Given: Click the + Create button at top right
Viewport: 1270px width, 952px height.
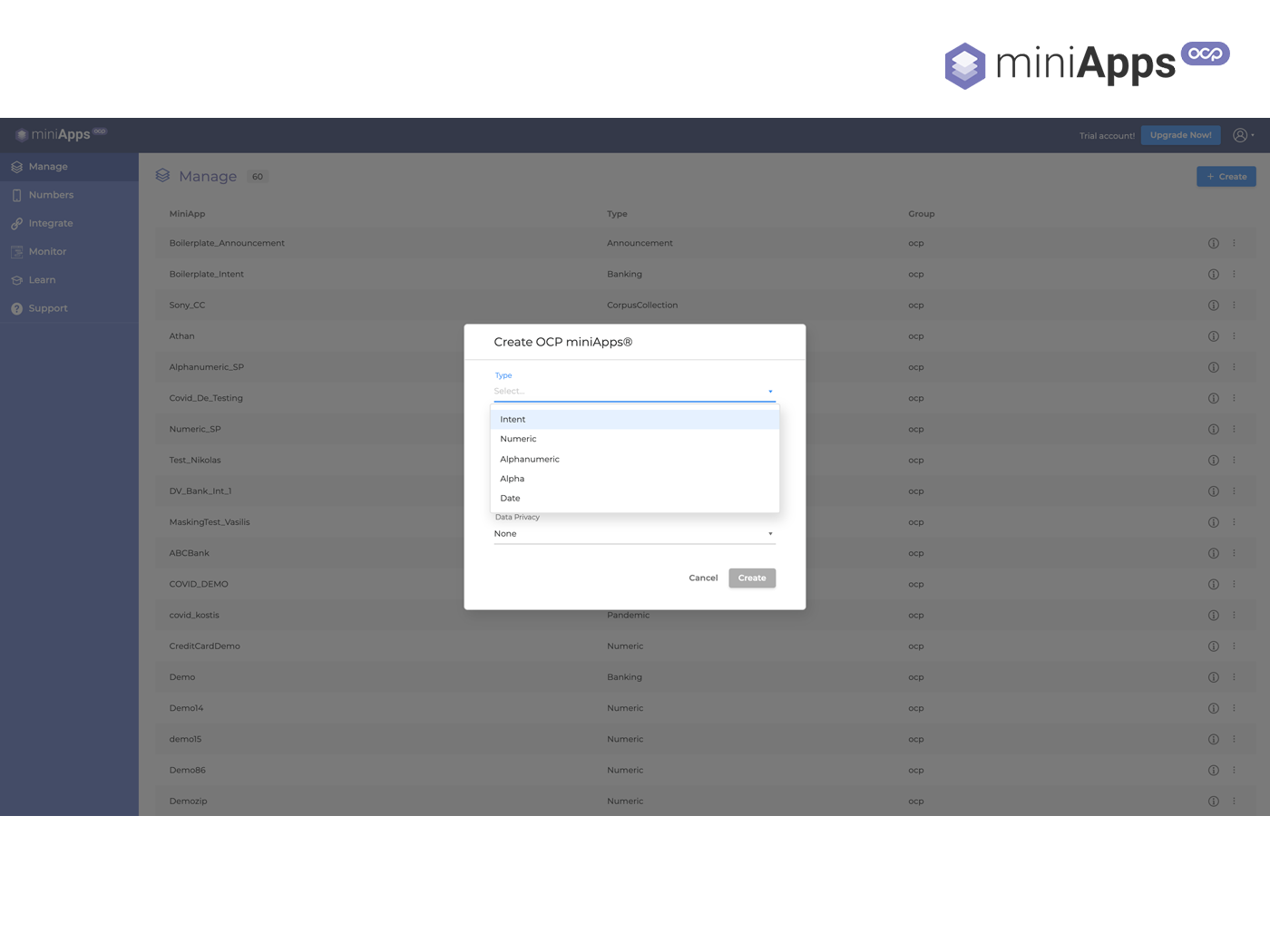Looking at the screenshot, I should click(x=1226, y=177).
